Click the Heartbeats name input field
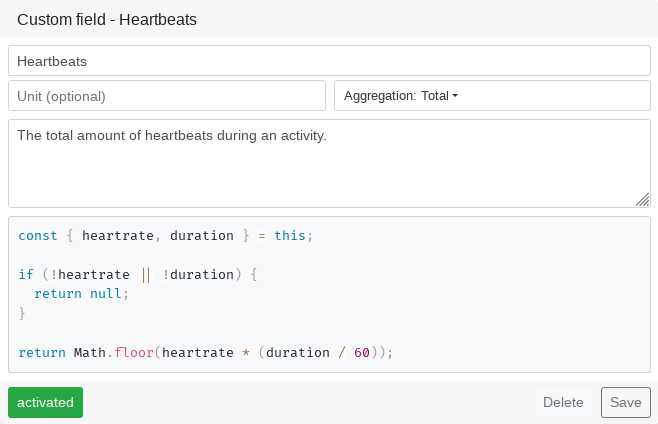 329,61
